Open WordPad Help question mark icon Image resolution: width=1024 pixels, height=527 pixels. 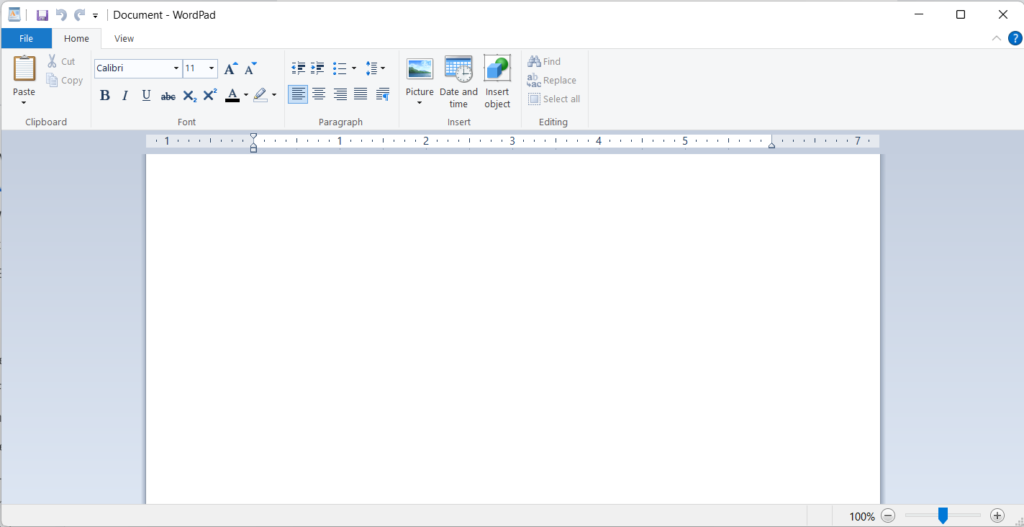pyautogui.click(x=1015, y=39)
